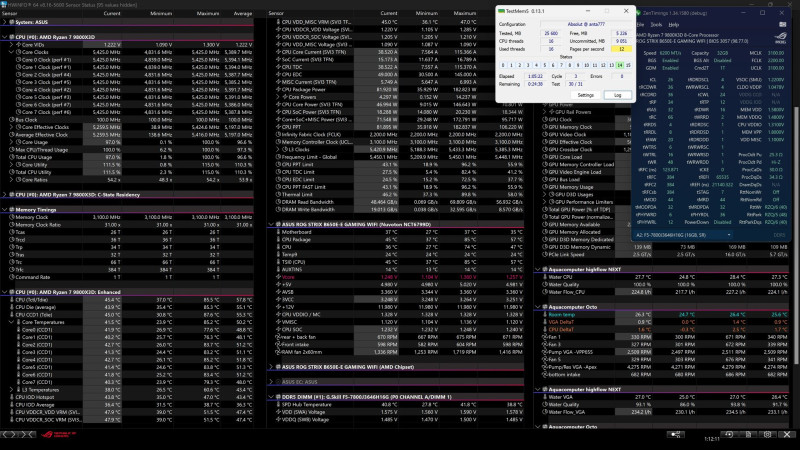Screen dimensions: 800x450
Task: Open the Tools menu in ZenTimings
Action: 656,24
